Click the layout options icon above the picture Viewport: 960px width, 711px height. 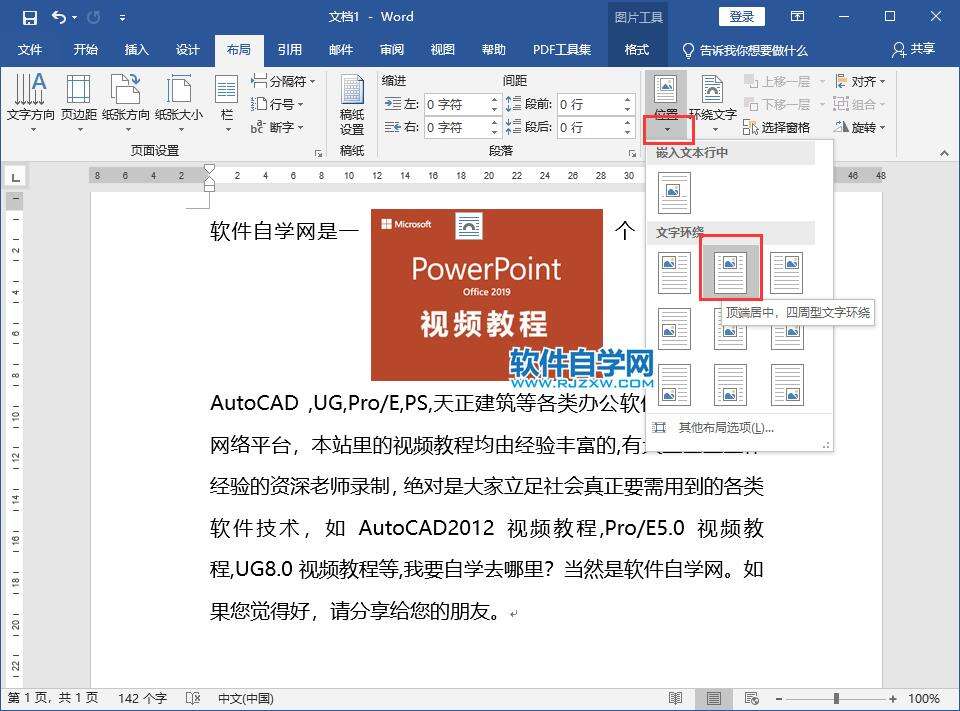(469, 226)
